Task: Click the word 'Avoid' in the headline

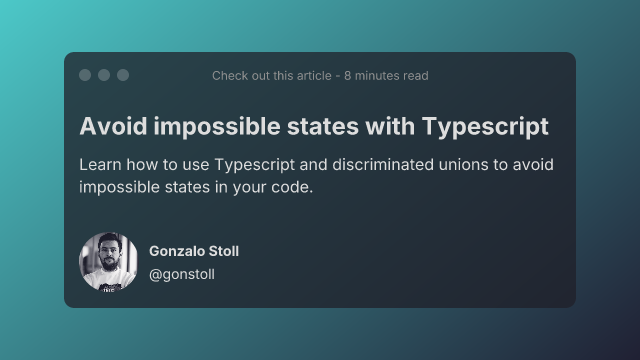Action: 113,126
